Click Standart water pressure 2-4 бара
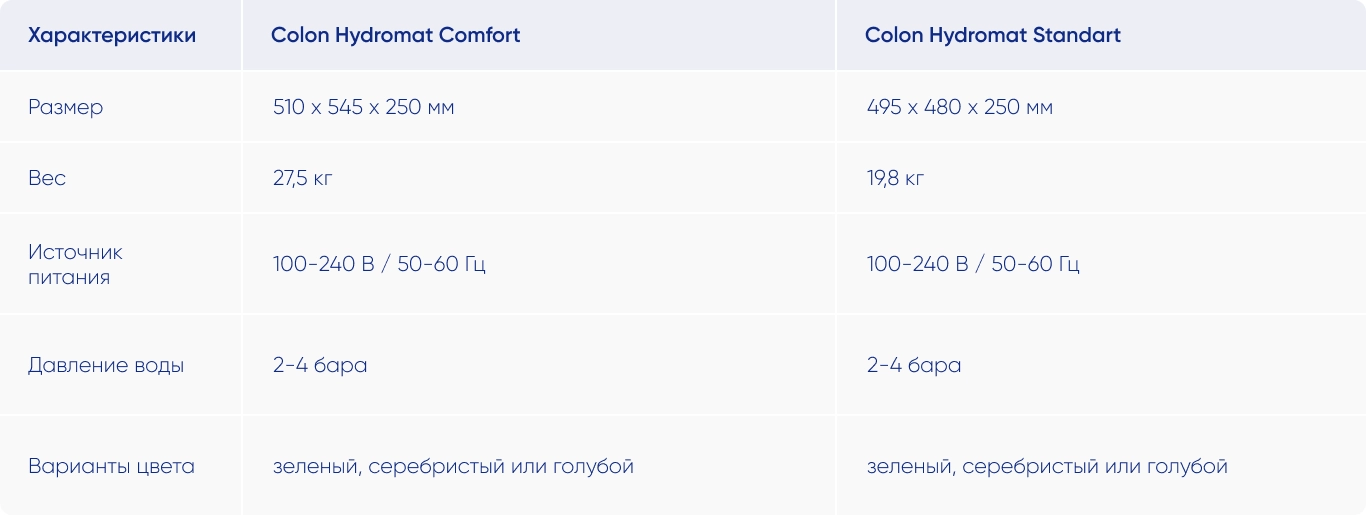Viewport: 1366px width, 515px height. tap(914, 366)
